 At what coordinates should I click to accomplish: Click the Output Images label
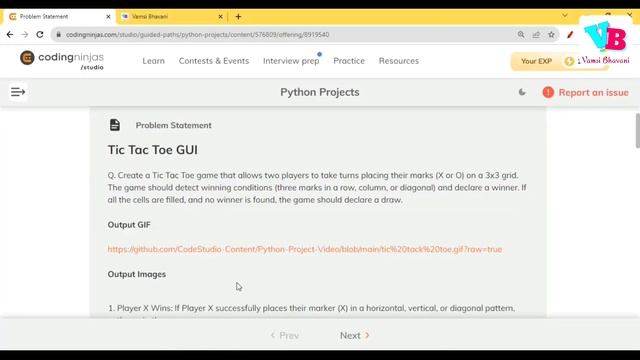point(137,274)
